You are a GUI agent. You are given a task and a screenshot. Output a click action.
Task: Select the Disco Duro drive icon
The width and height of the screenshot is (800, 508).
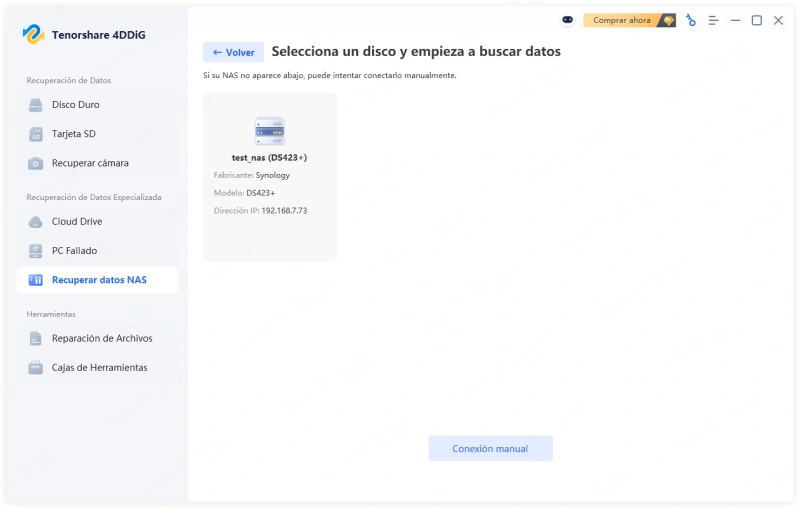[x=36, y=105]
